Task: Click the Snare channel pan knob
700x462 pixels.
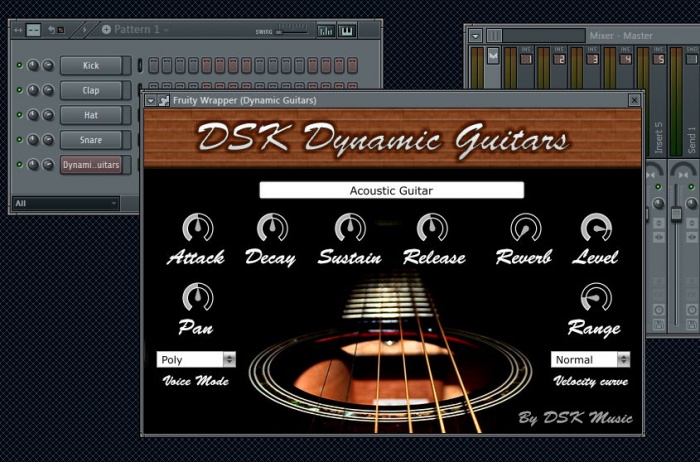Action: pos(33,140)
